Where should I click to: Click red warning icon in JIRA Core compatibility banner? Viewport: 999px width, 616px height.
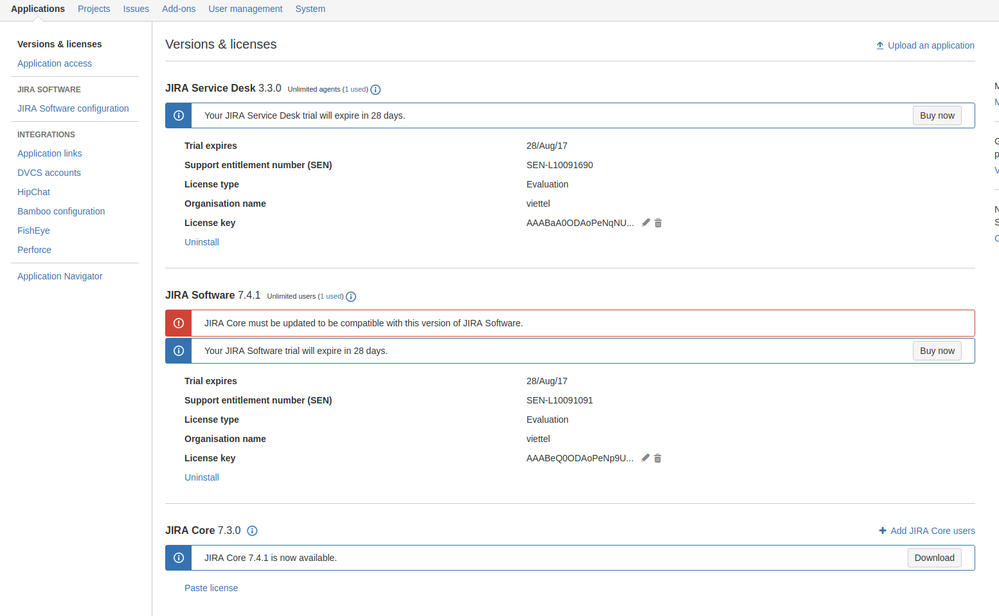[x=178, y=323]
